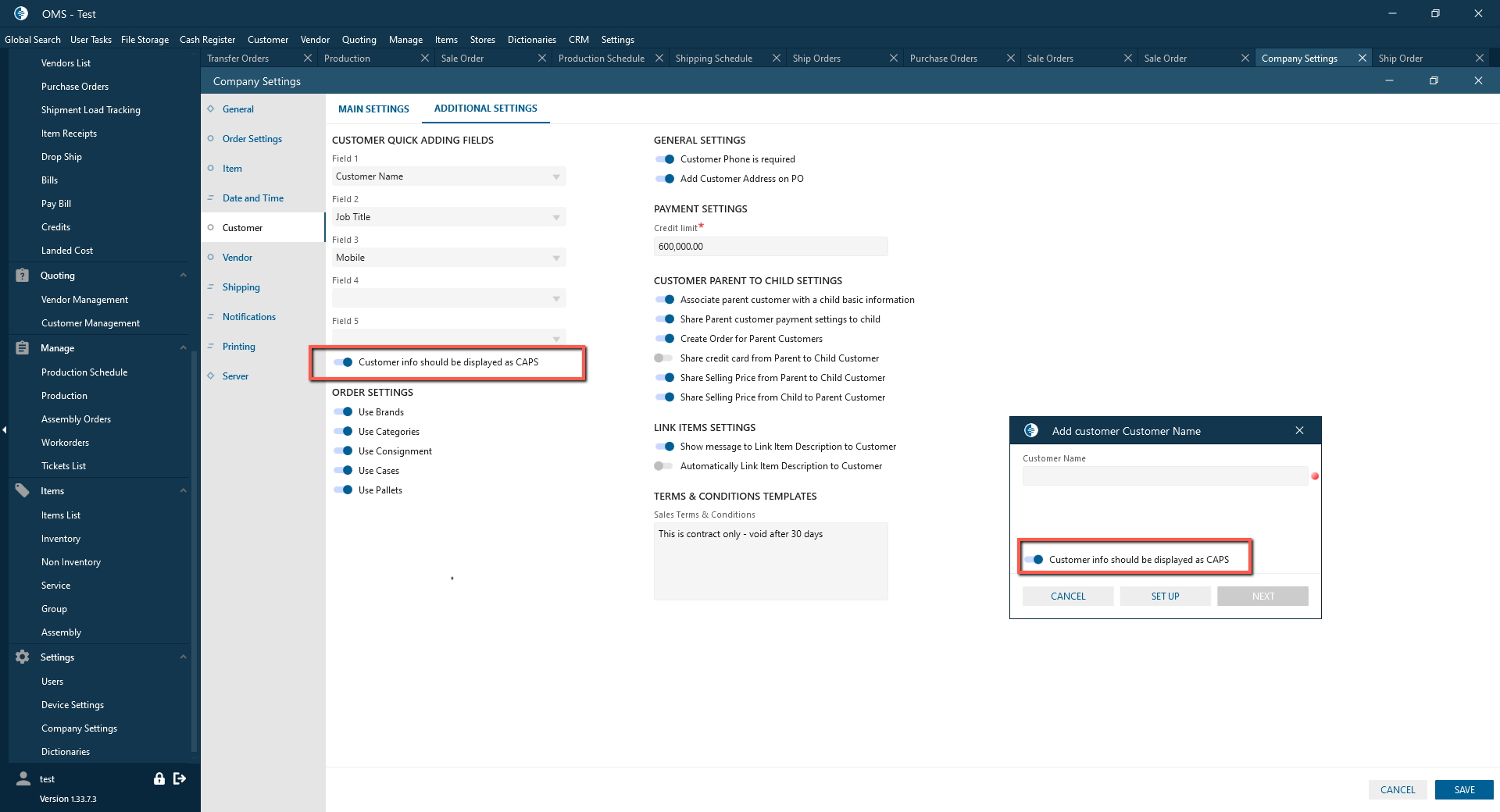Toggle Add Customer Address on PO
This screenshot has width=1500, height=812.
(x=665, y=179)
